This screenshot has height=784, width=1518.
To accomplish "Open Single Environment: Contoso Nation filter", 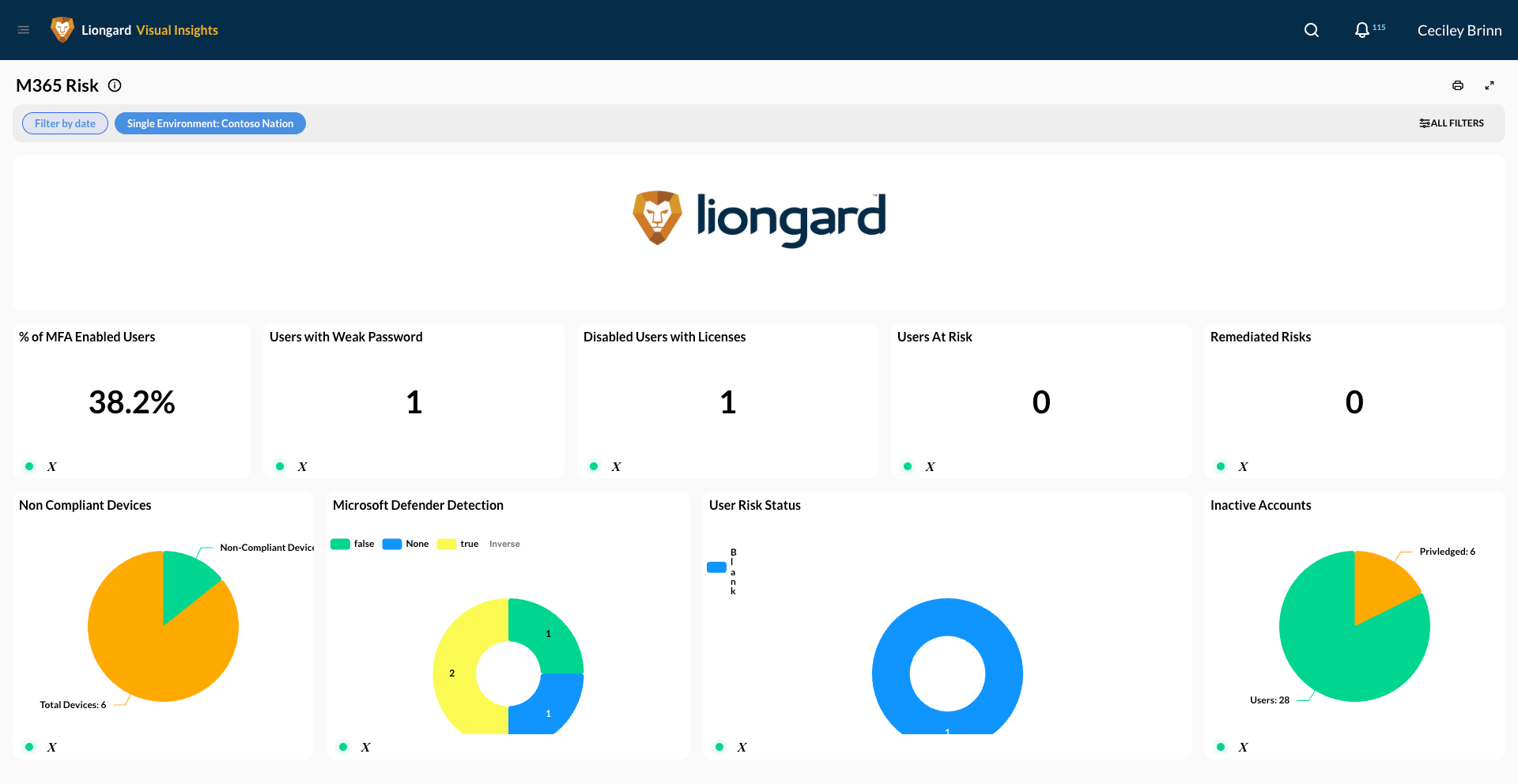I will 210,123.
